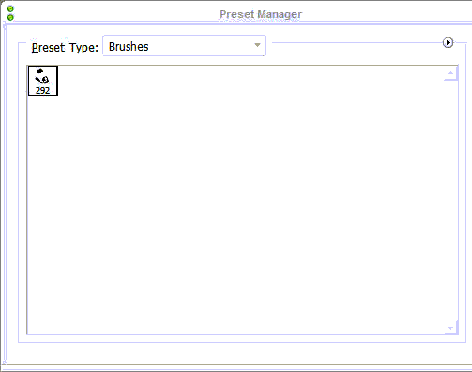Viewport: 472px width, 372px height.
Task: Click the lower green window control button
Action: 10,17
